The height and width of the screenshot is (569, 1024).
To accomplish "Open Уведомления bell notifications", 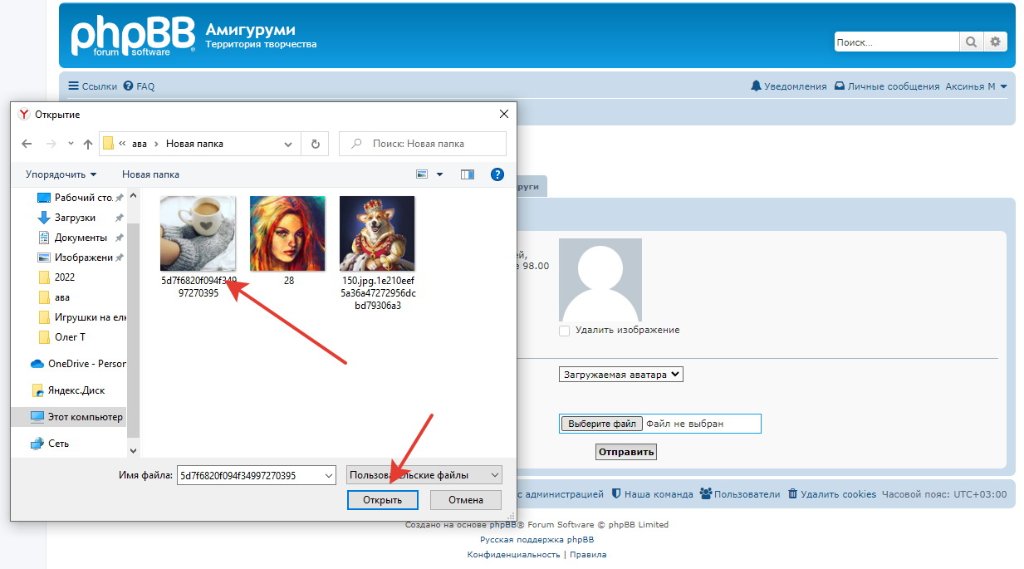I will click(788, 87).
